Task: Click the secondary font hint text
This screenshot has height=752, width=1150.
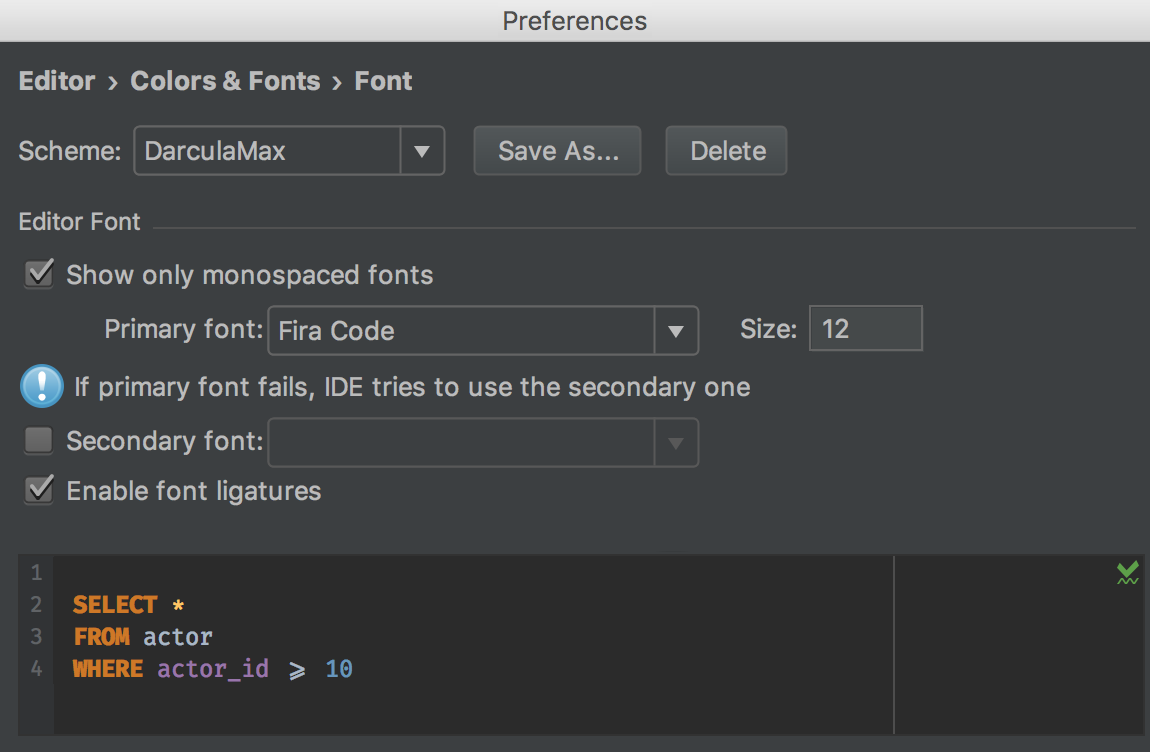Action: pos(412,387)
